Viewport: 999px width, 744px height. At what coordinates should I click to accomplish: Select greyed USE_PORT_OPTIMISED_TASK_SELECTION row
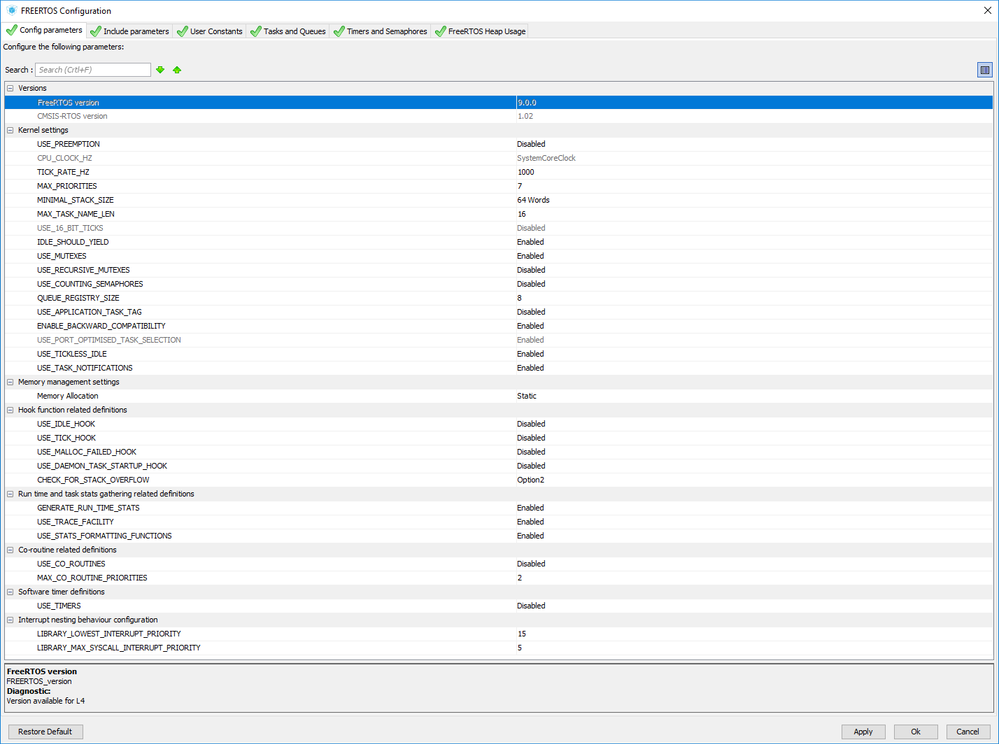tap(498, 341)
